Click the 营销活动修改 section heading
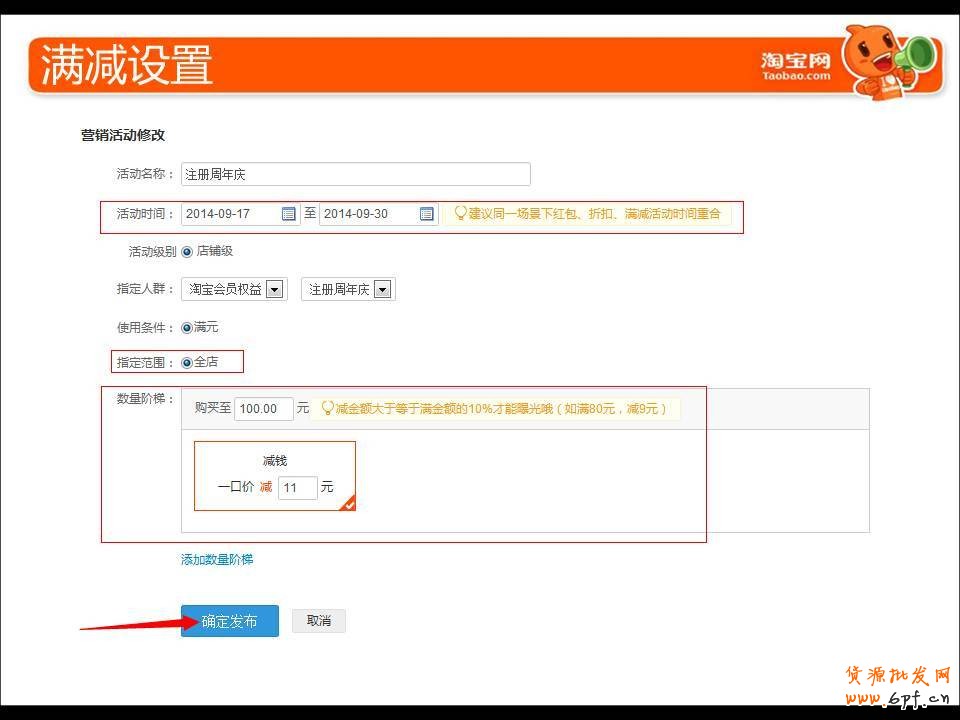Viewport: 960px width, 720px height. pyautogui.click(x=123, y=135)
